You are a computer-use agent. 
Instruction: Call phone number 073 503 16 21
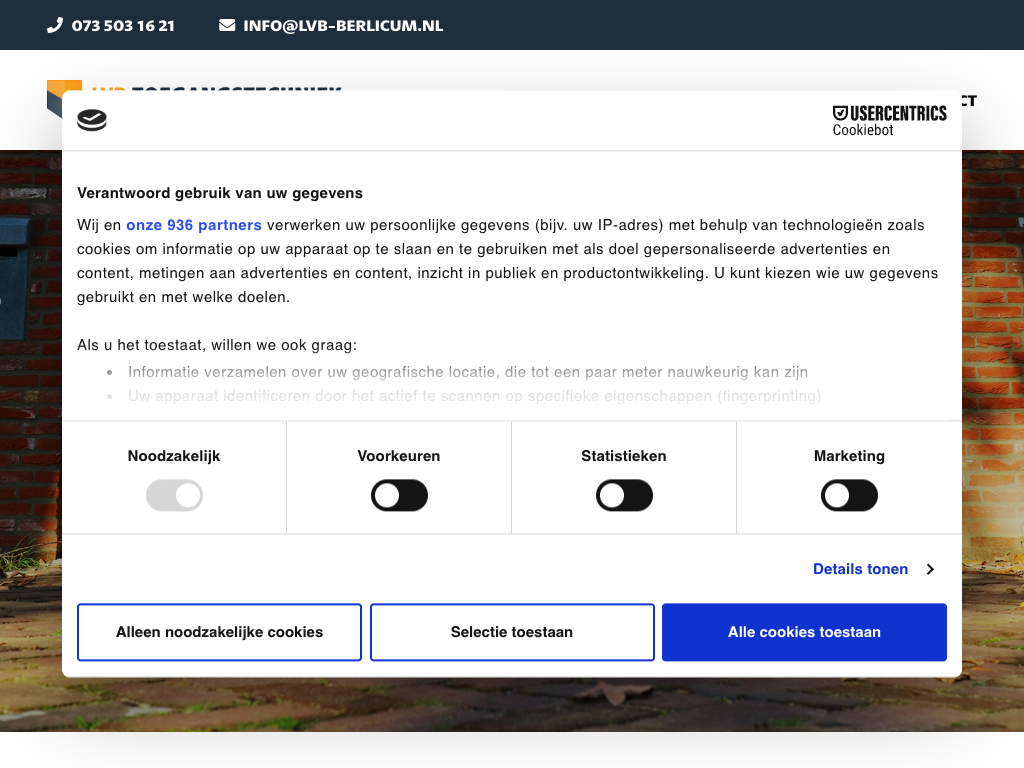pyautogui.click(x=123, y=25)
